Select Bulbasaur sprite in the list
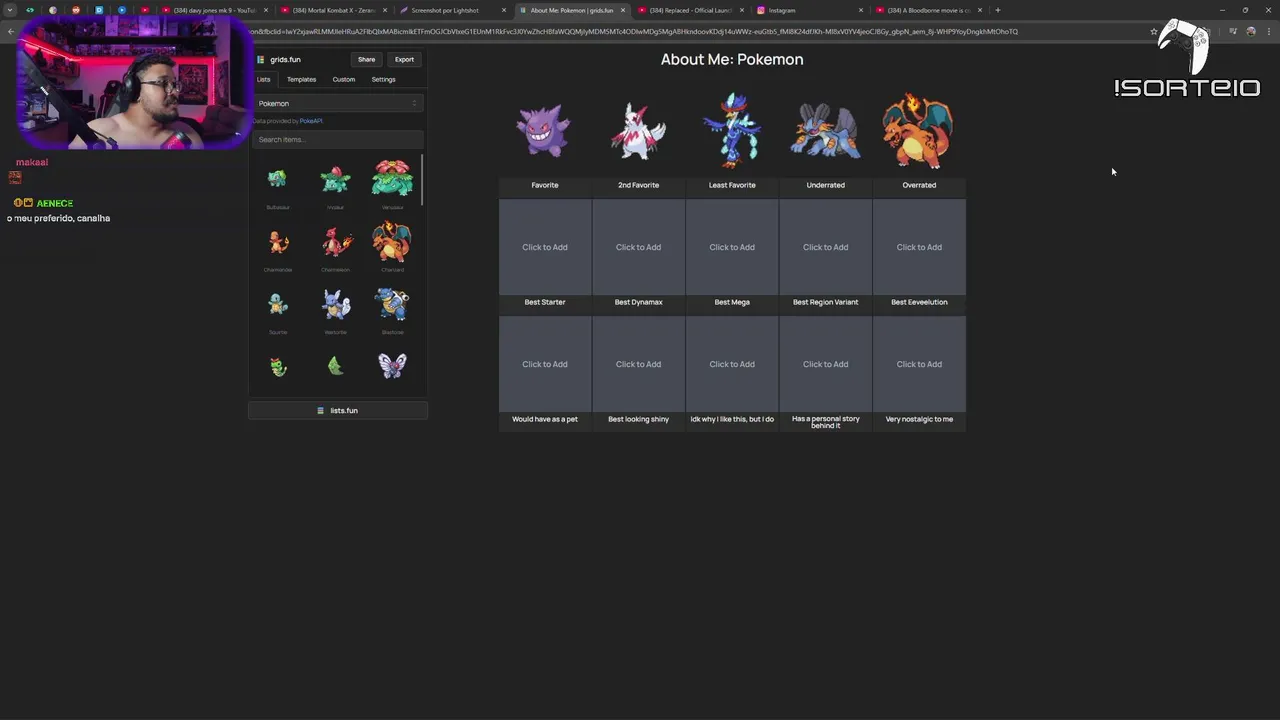Image resolution: width=1280 pixels, height=720 pixels. (278, 179)
